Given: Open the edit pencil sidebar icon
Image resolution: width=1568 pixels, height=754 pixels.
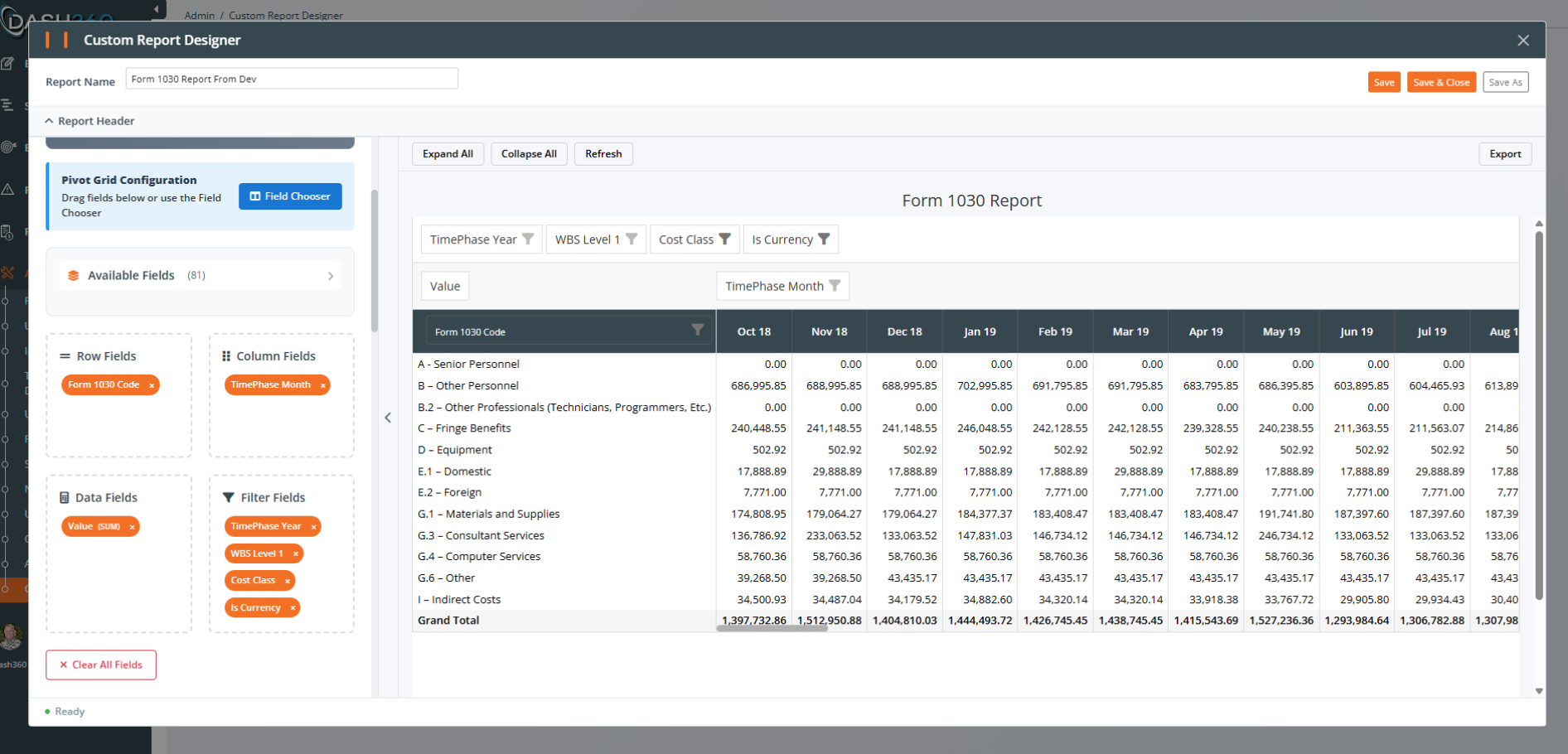Looking at the screenshot, I should click(7, 63).
